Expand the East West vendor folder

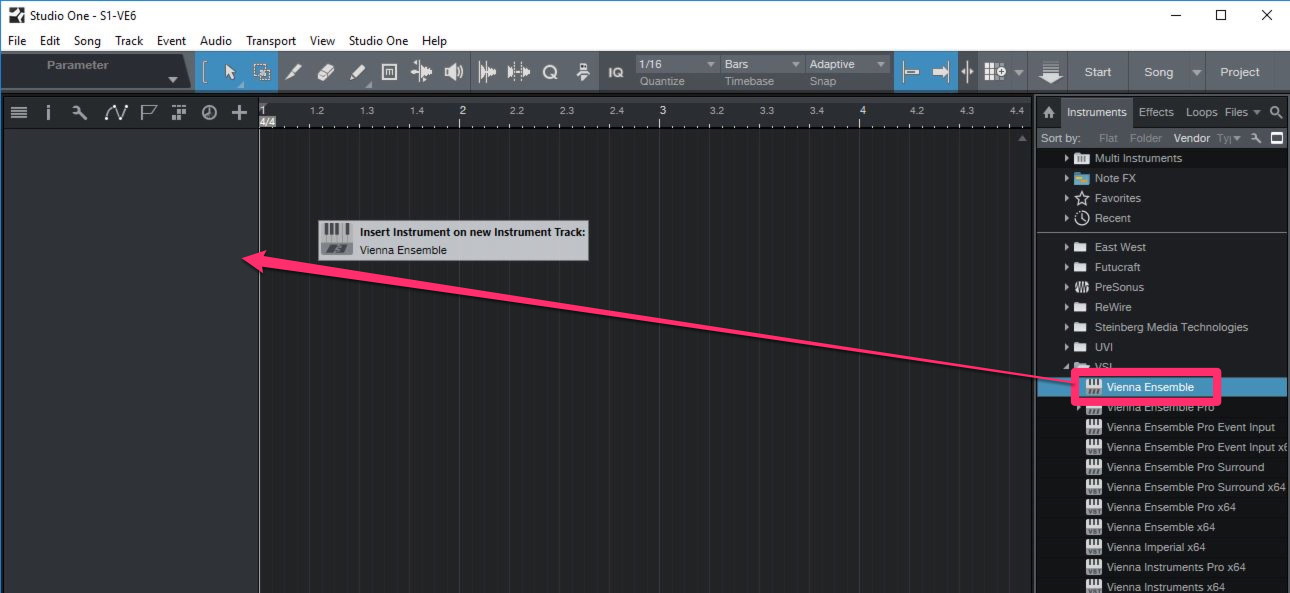click(x=1067, y=247)
